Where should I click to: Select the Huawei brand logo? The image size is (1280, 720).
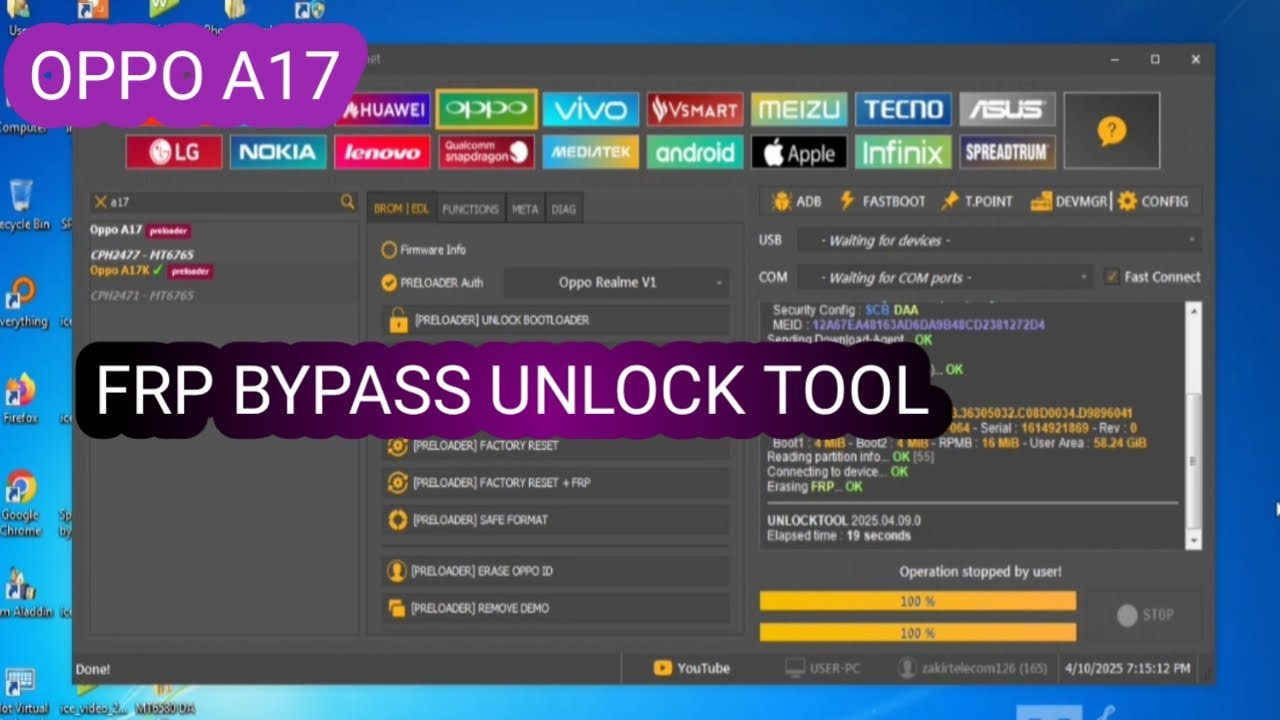click(x=385, y=110)
